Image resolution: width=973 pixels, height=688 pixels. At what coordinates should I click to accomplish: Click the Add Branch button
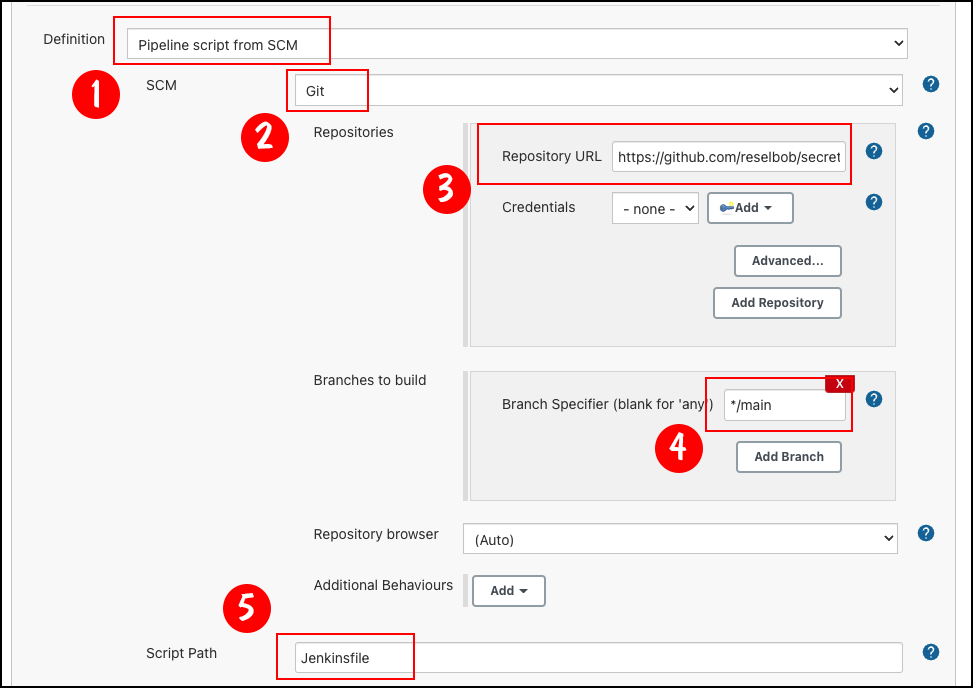[788, 457]
